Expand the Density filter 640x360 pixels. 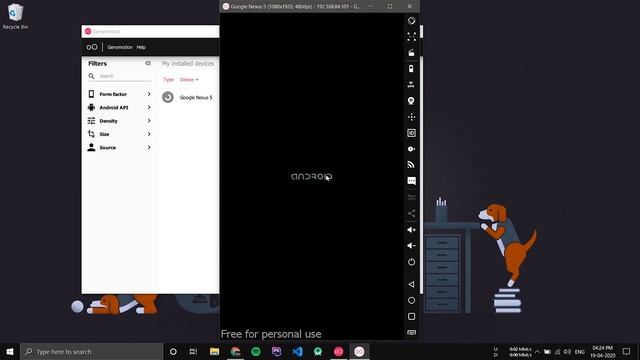(119, 121)
